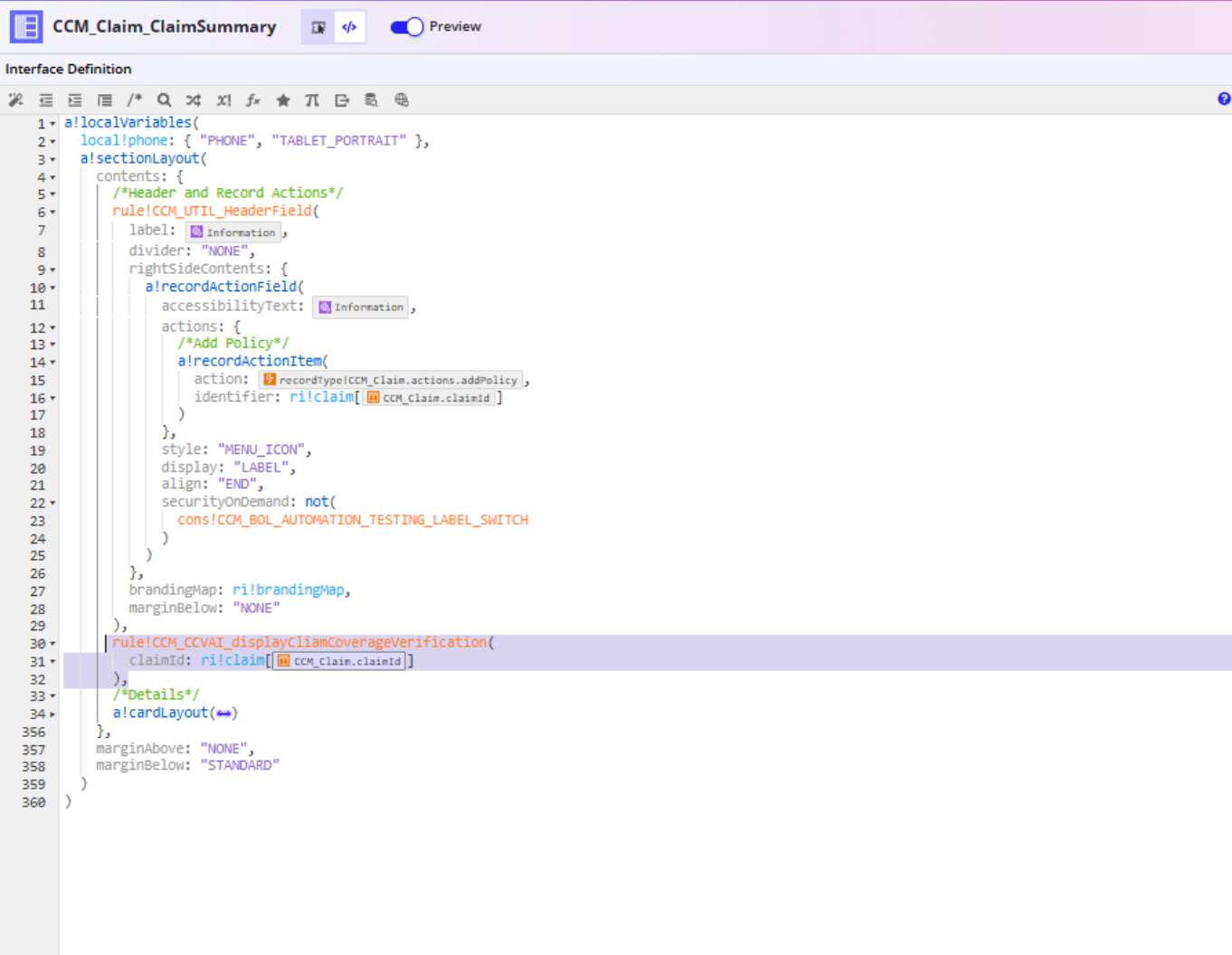This screenshot has width=1232, height=955.
Task: Click the folded code marker in a!cardLayout
Action: pyautogui.click(x=224, y=714)
